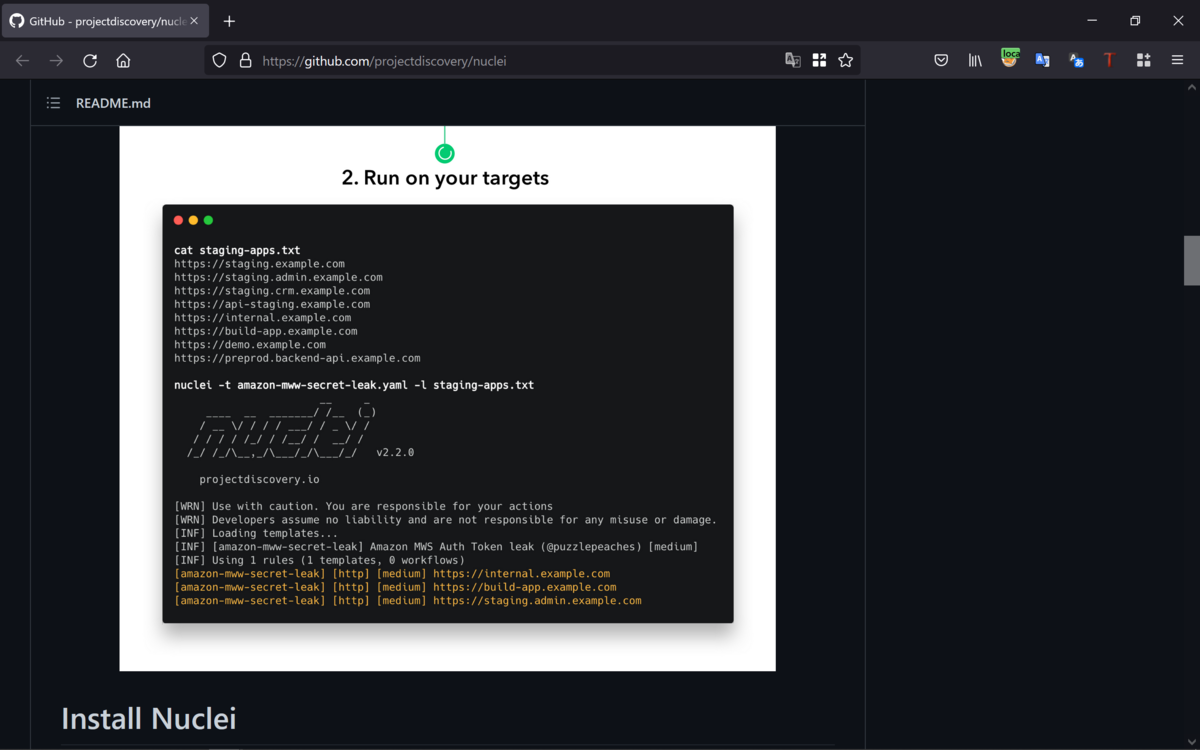
Task: Click 'cat staging-apps.txt' command text
Action: 237,251
